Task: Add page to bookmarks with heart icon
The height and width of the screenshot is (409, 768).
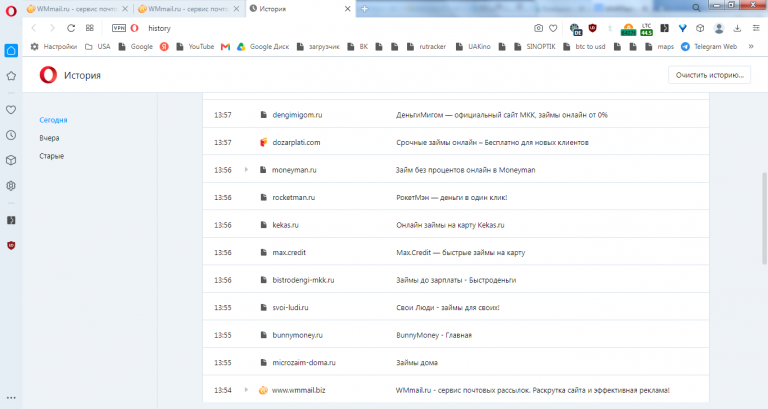Action: coord(553,28)
